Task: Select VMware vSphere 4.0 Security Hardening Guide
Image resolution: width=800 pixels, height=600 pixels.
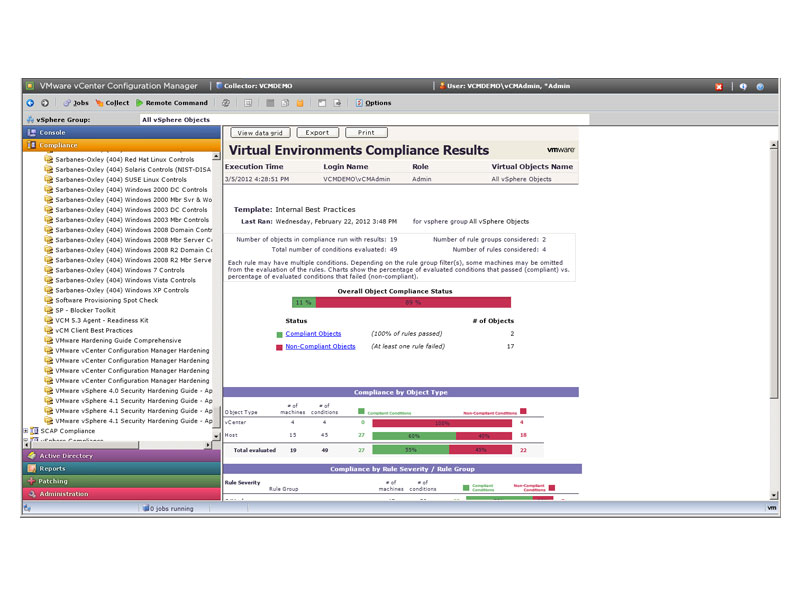Action: click(134, 391)
